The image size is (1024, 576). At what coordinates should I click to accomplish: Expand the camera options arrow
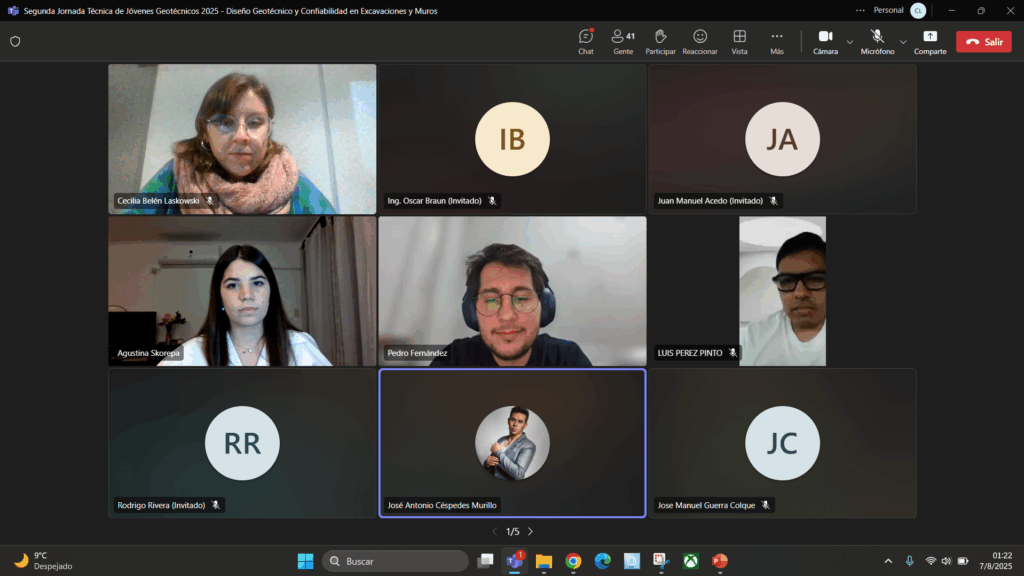pos(850,42)
